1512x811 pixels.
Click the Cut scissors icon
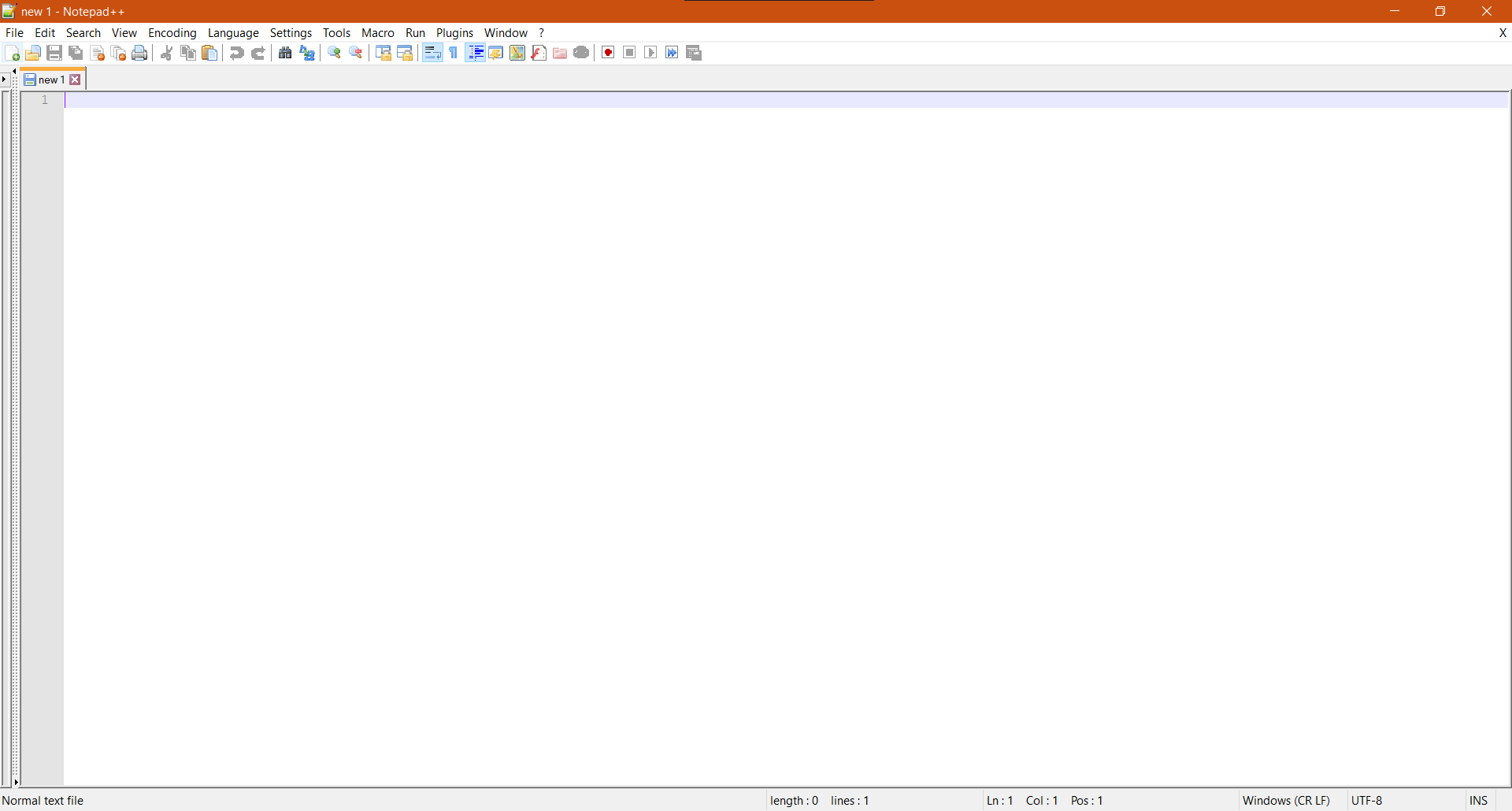[166, 53]
